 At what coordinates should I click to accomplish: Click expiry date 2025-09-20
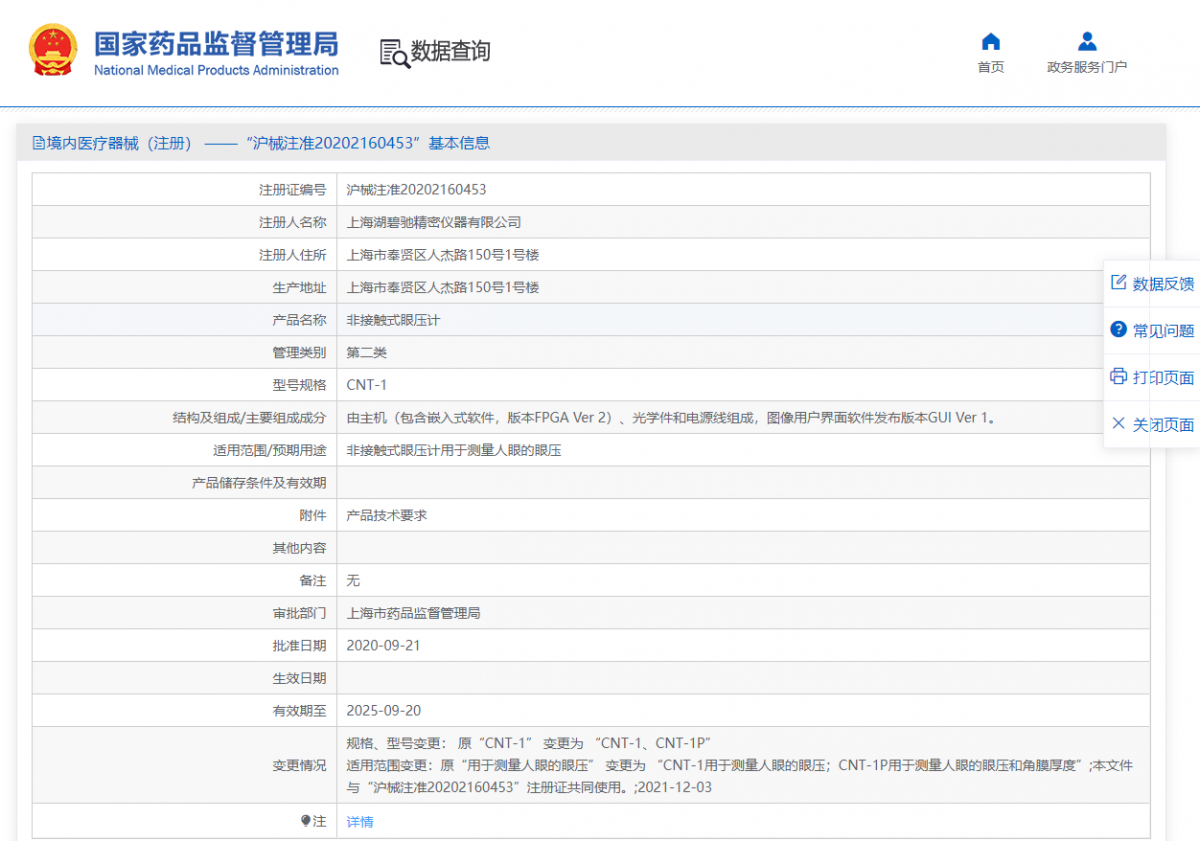click(x=383, y=710)
